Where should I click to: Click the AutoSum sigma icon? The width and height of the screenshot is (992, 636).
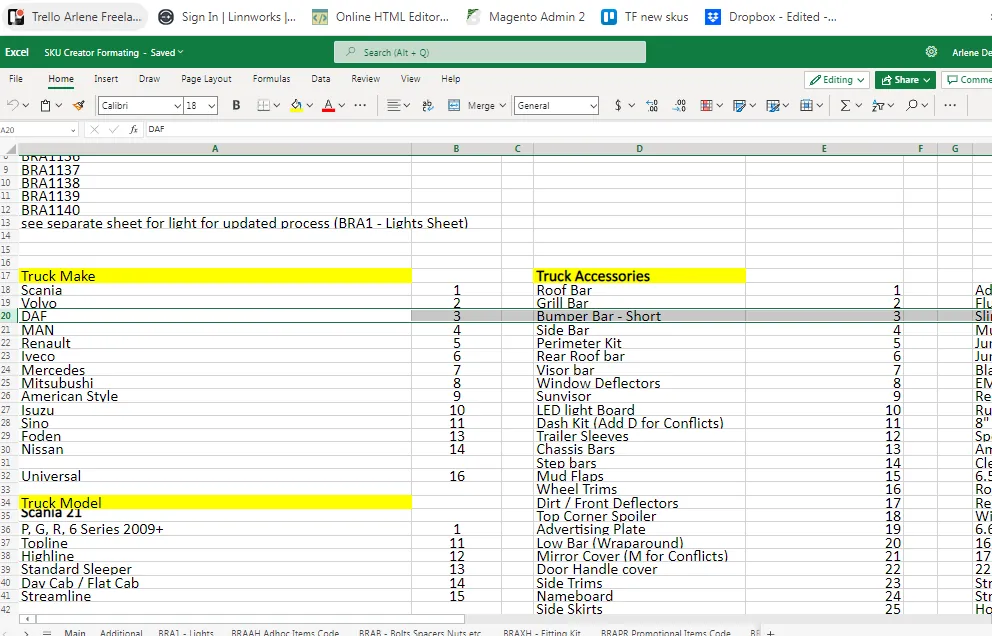pyautogui.click(x=845, y=106)
